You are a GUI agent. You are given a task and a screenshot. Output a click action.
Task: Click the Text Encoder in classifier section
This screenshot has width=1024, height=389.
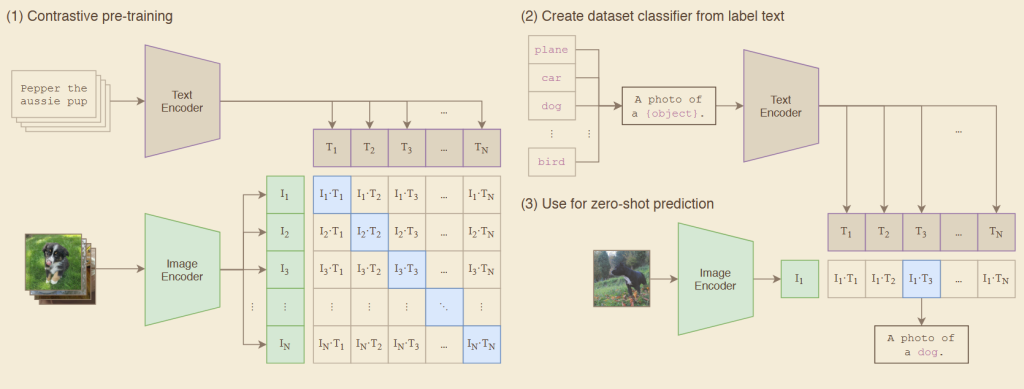(x=781, y=106)
